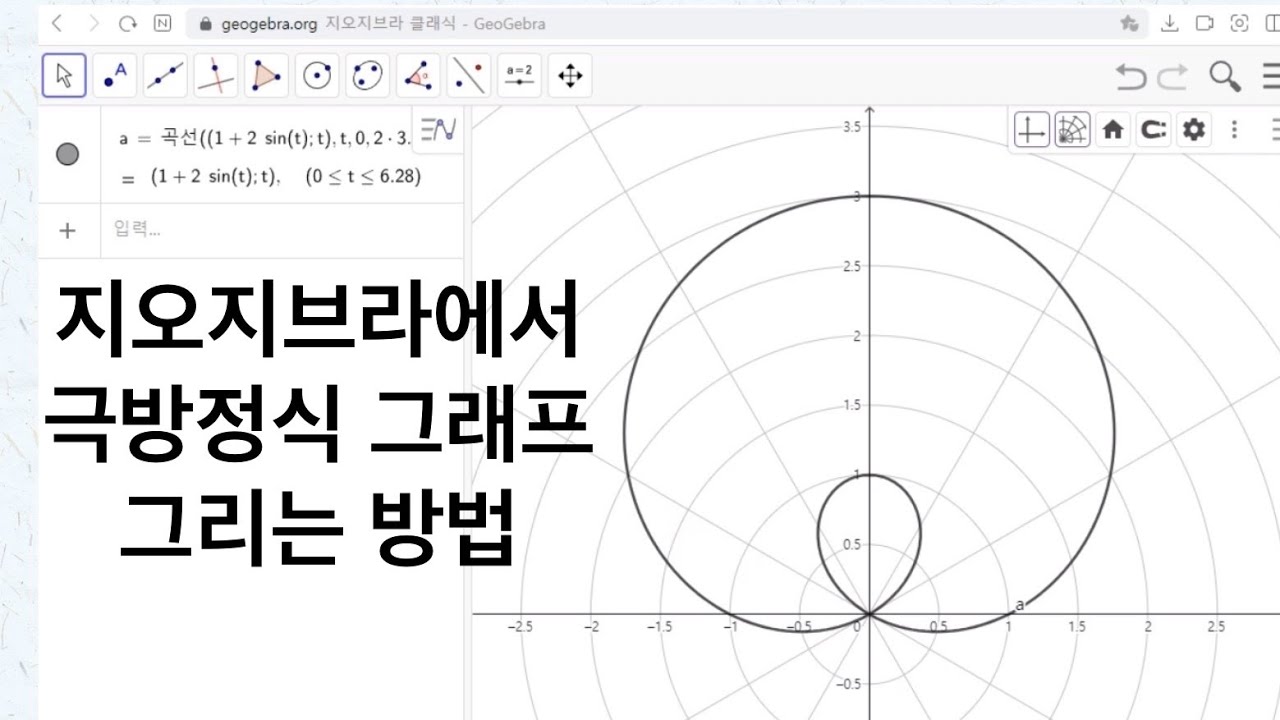The image size is (1280, 720).
Task: Select the Slider a=2 tool
Action: pos(519,75)
